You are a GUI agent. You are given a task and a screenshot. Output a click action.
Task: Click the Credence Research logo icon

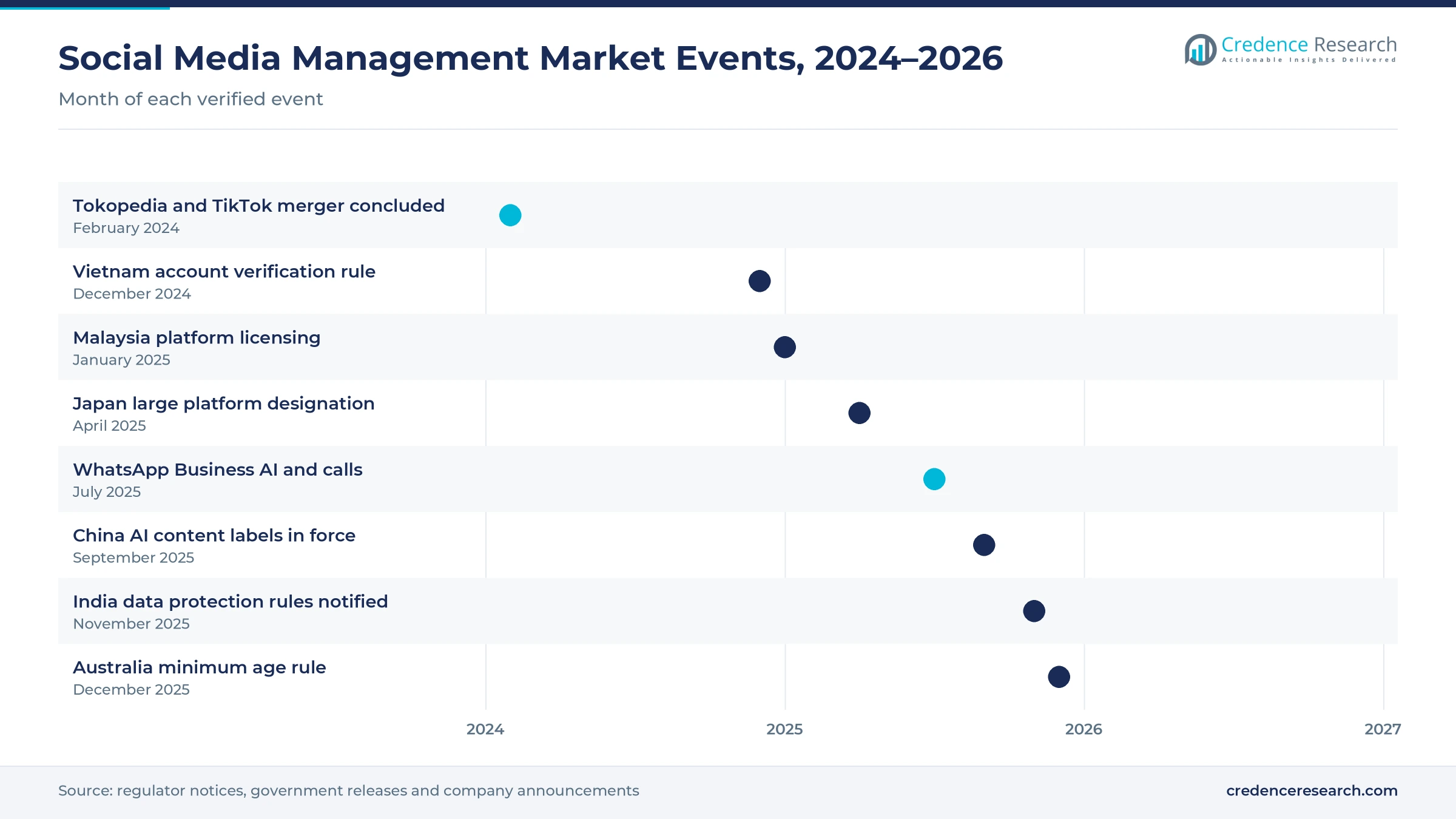coord(1200,50)
